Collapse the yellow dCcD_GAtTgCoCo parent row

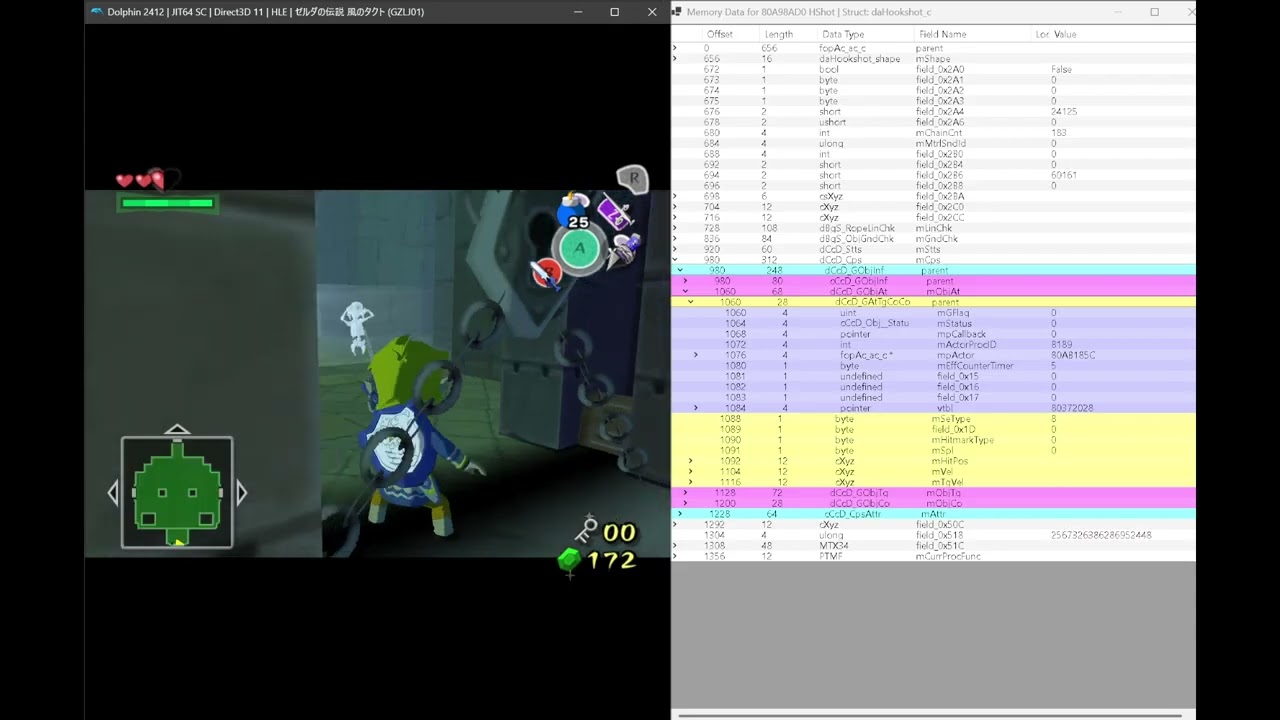[x=691, y=302]
